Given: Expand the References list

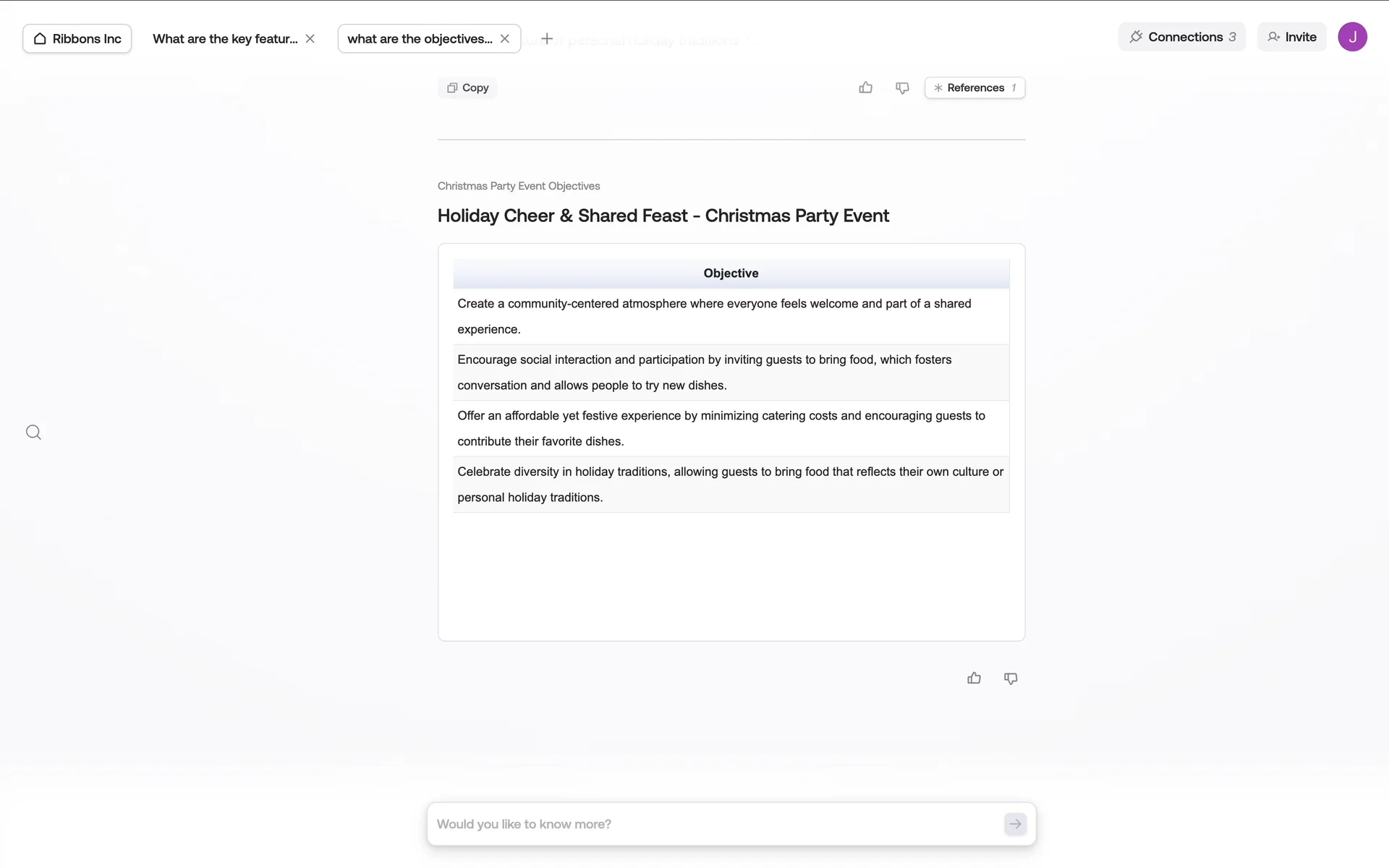Looking at the screenshot, I should tap(974, 88).
